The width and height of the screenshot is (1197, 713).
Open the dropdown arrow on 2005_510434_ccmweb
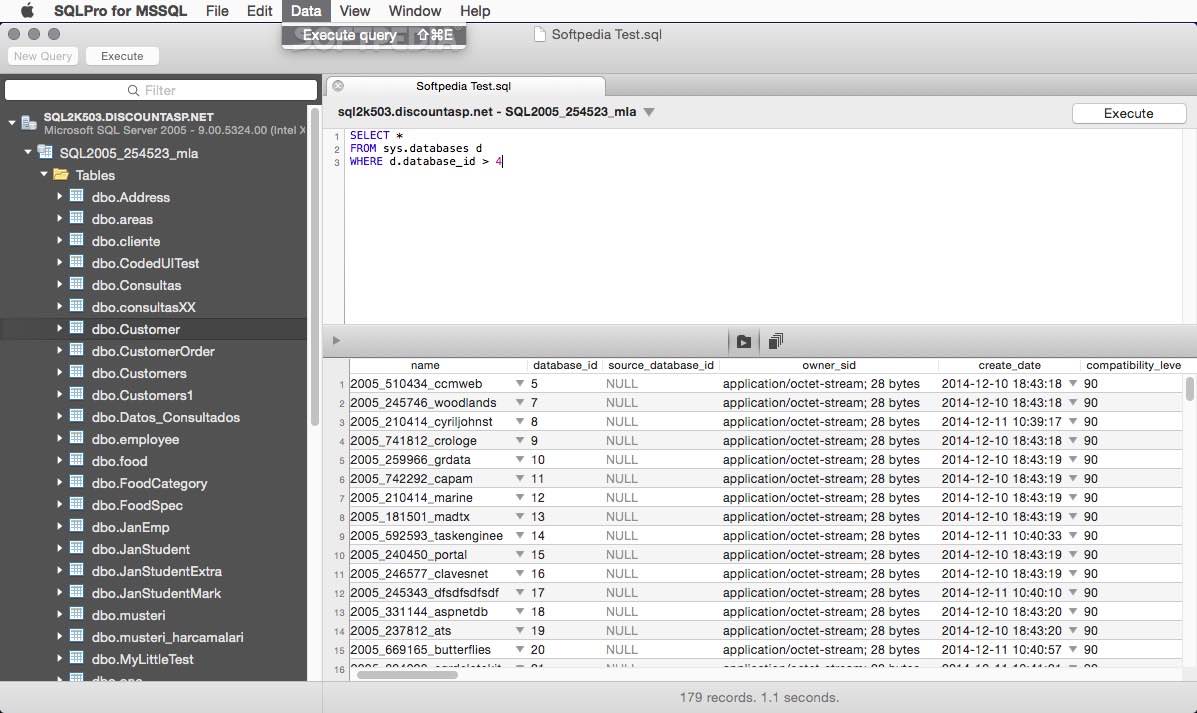click(x=520, y=383)
